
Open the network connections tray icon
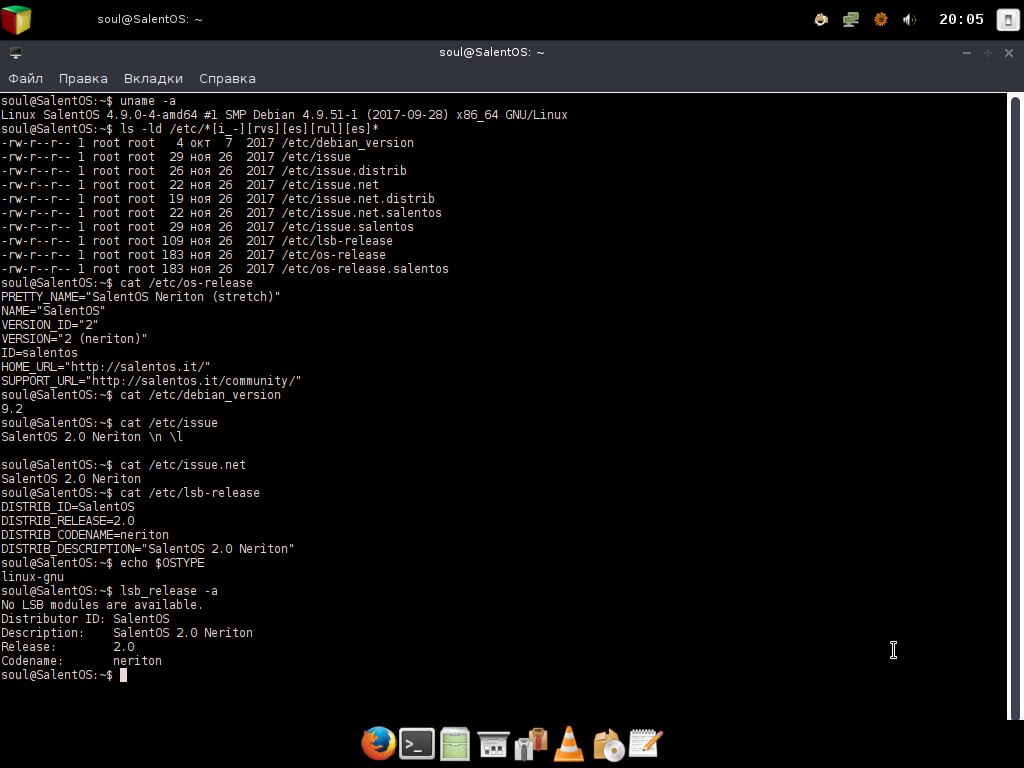[x=850, y=20]
